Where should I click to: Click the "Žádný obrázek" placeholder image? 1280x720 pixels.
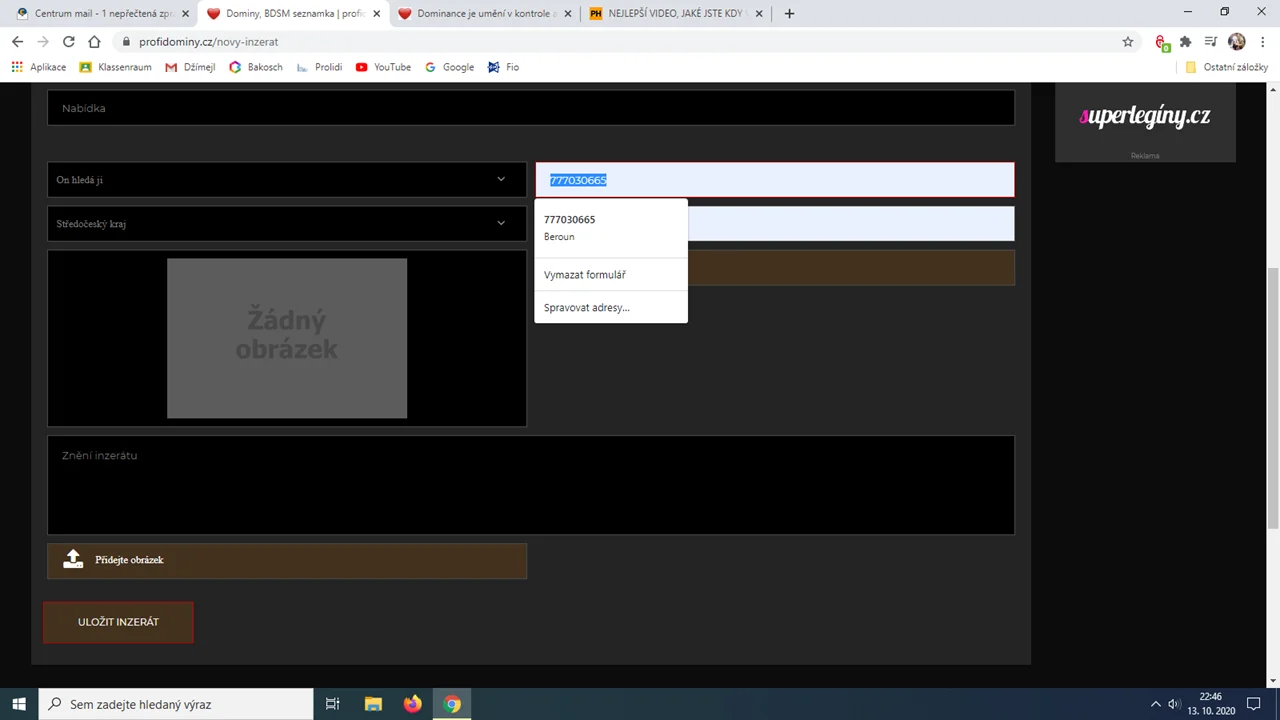[x=287, y=338]
